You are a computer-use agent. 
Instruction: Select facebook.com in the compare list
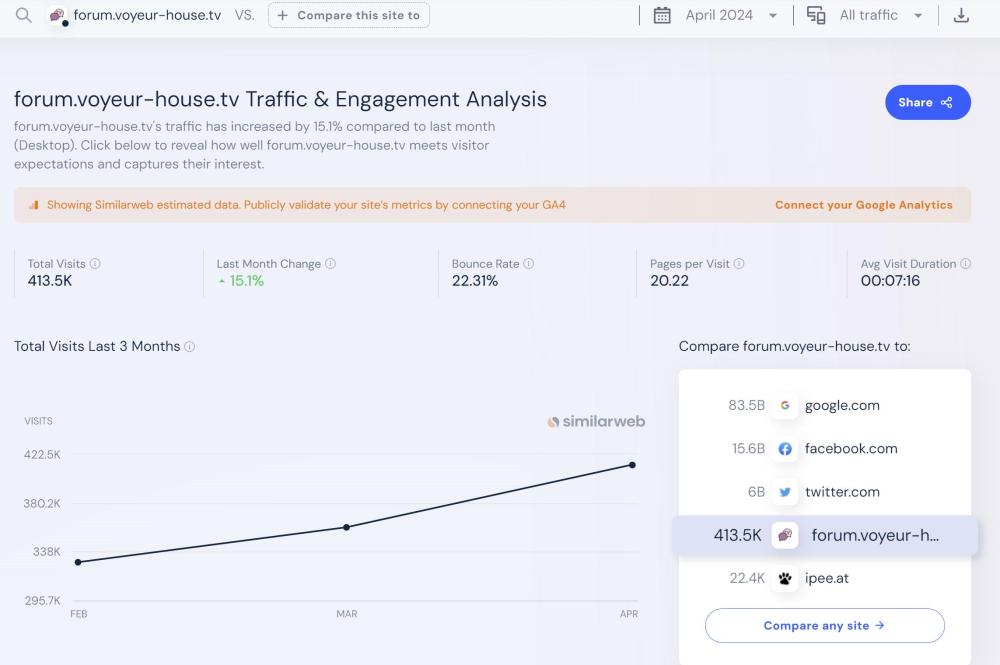(850, 449)
